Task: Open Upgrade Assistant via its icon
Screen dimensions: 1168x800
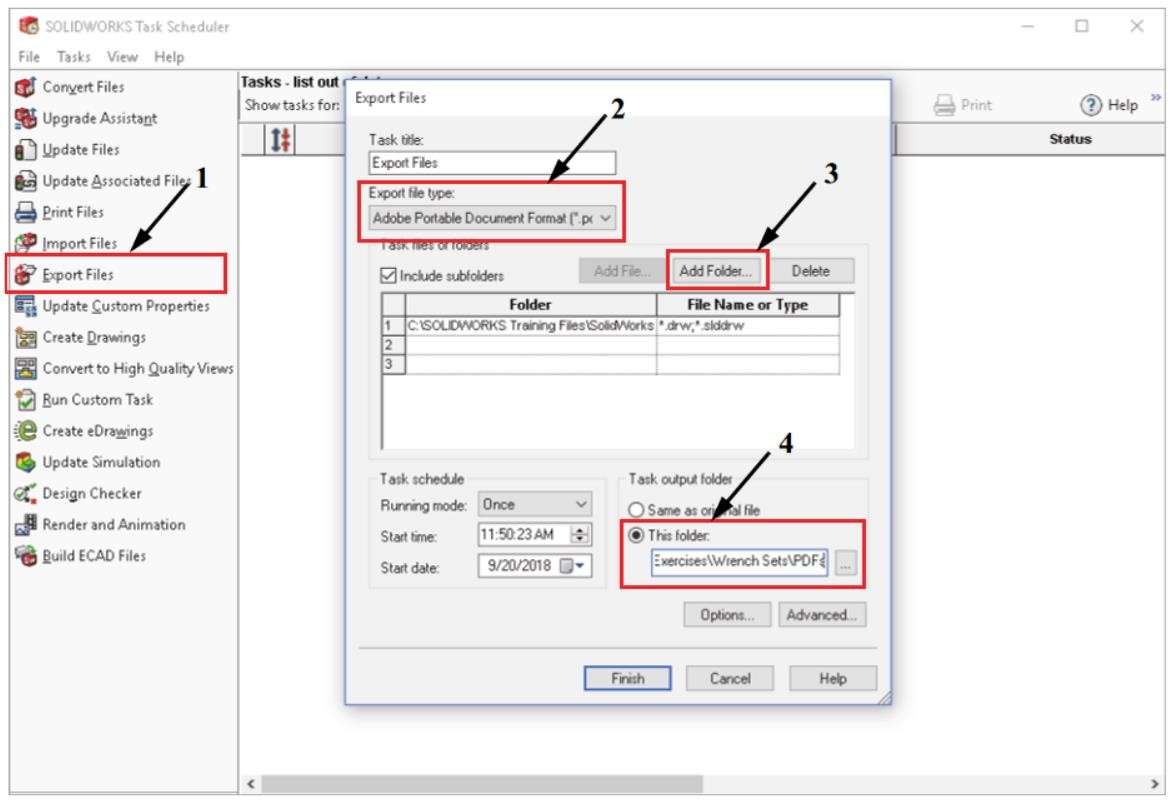Action: click(x=25, y=118)
